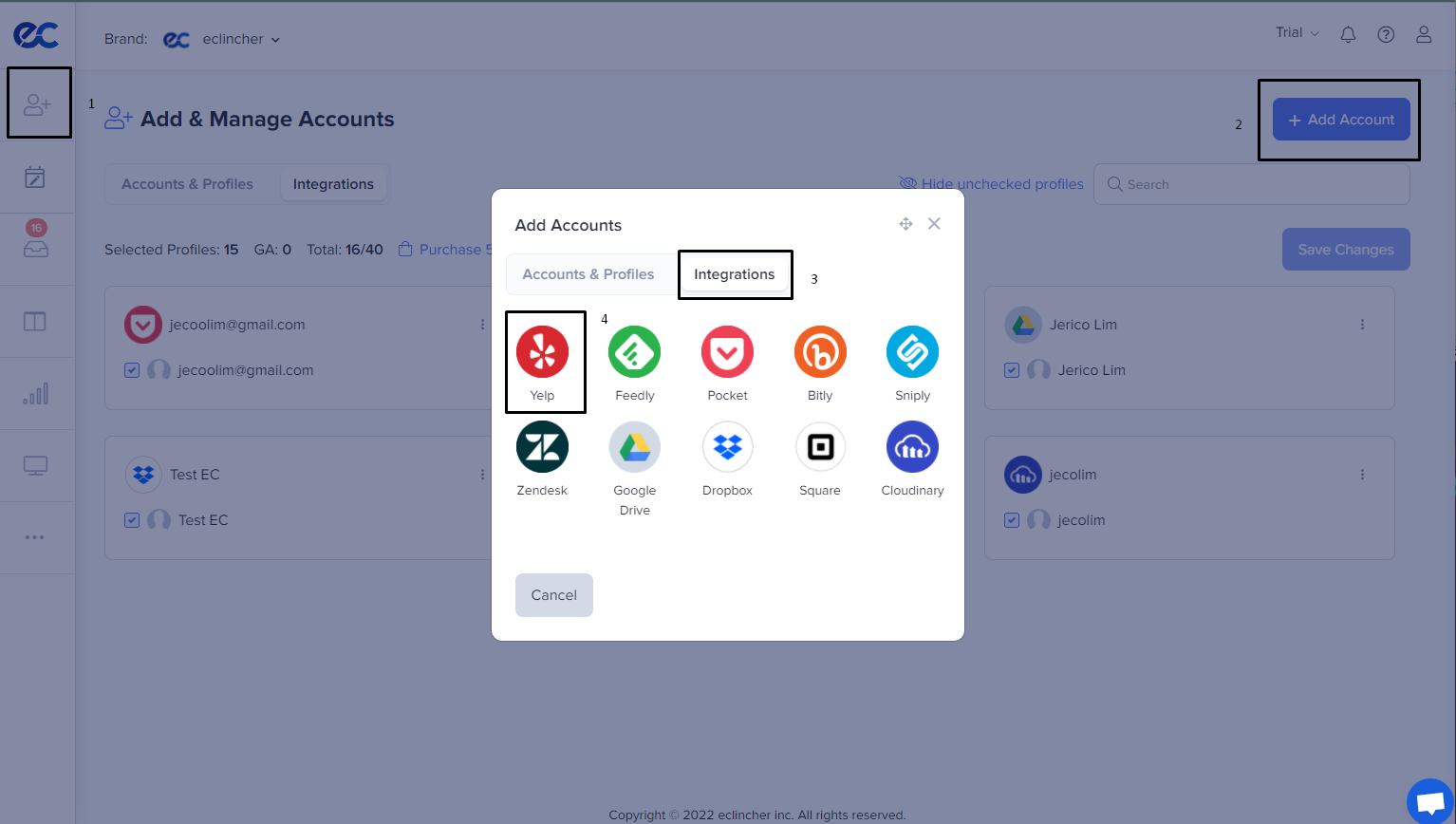The height and width of the screenshot is (824, 1456).
Task: Expand the Trial dropdown
Action: pyautogui.click(x=1297, y=33)
